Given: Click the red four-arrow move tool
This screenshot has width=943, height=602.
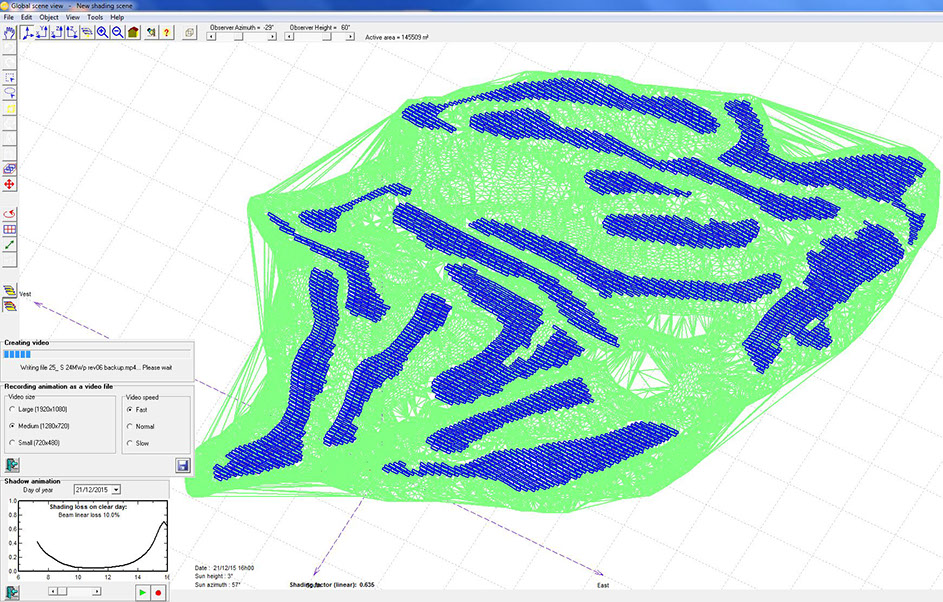Looking at the screenshot, I should click(10, 185).
